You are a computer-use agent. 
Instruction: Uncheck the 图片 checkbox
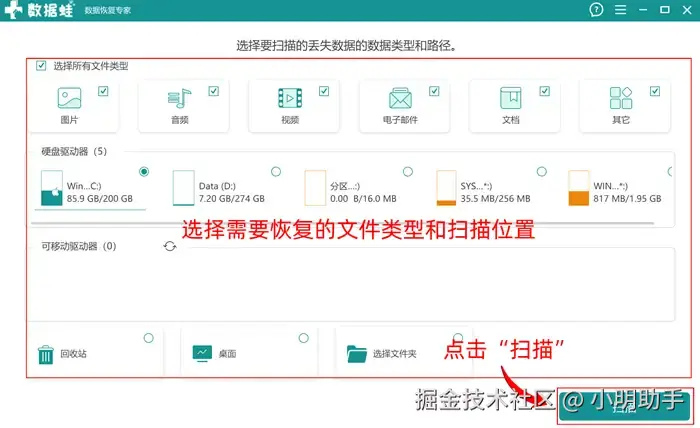coord(103,91)
